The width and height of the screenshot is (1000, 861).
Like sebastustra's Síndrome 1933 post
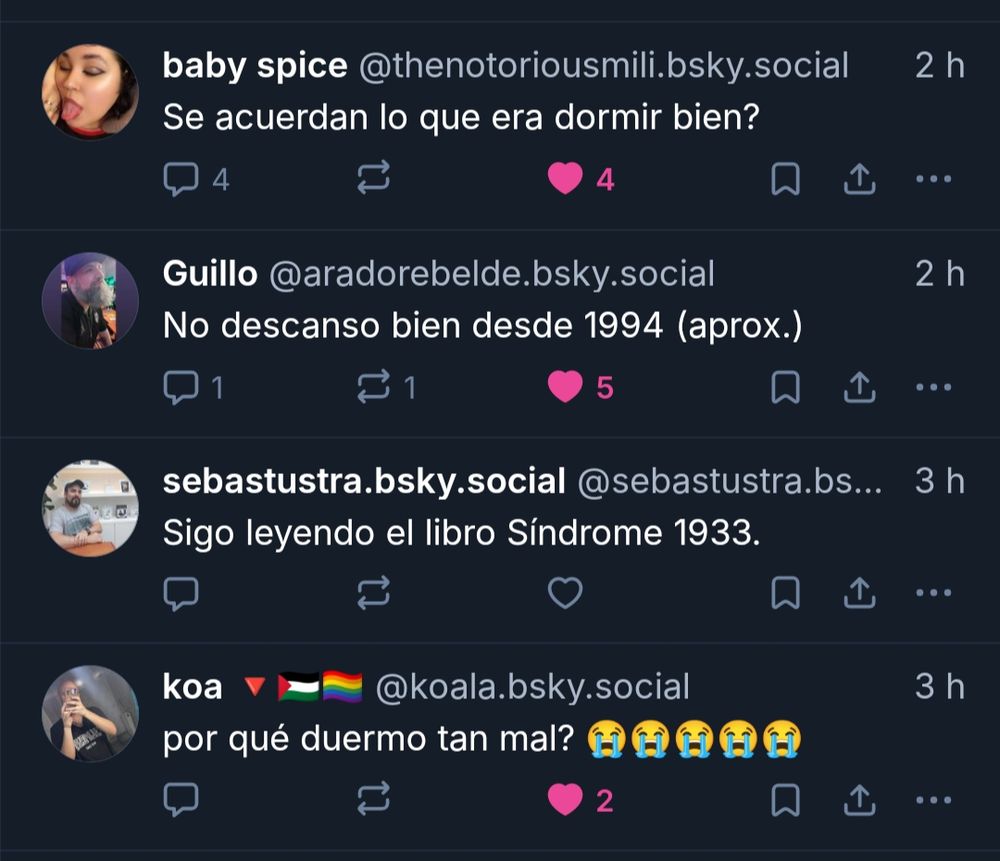(x=565, y=593)
